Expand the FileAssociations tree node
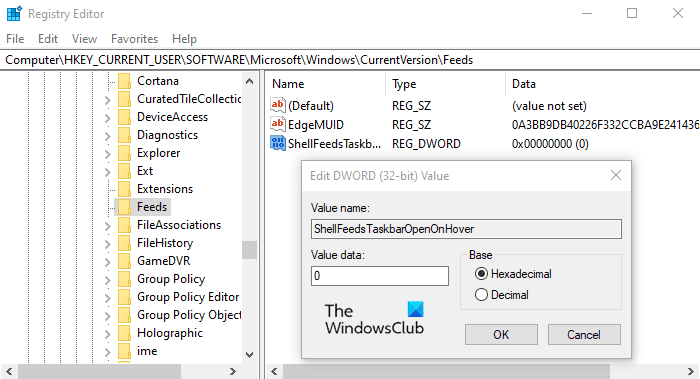The height and width of the screenshot is (379, 700). pyautogui.click(x=108, y=226)
